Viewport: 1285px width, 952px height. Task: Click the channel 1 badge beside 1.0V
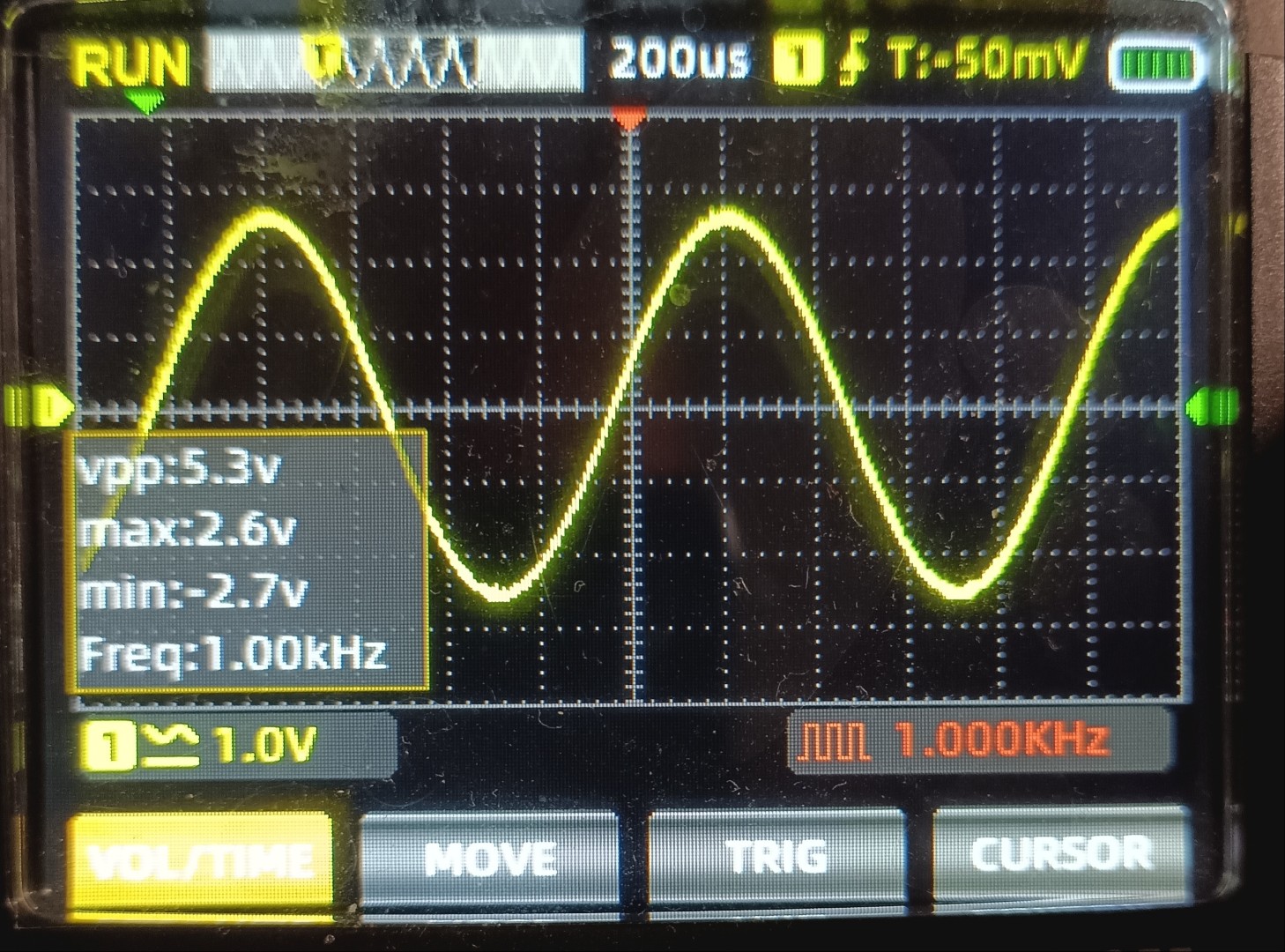pos(109,746)
